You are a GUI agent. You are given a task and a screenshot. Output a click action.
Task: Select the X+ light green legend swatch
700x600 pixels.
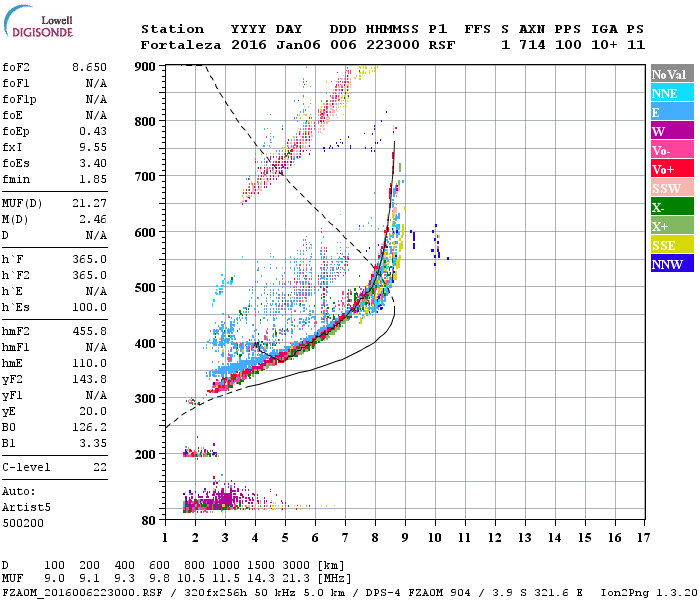pyautogui.click(x=672, y=225)
